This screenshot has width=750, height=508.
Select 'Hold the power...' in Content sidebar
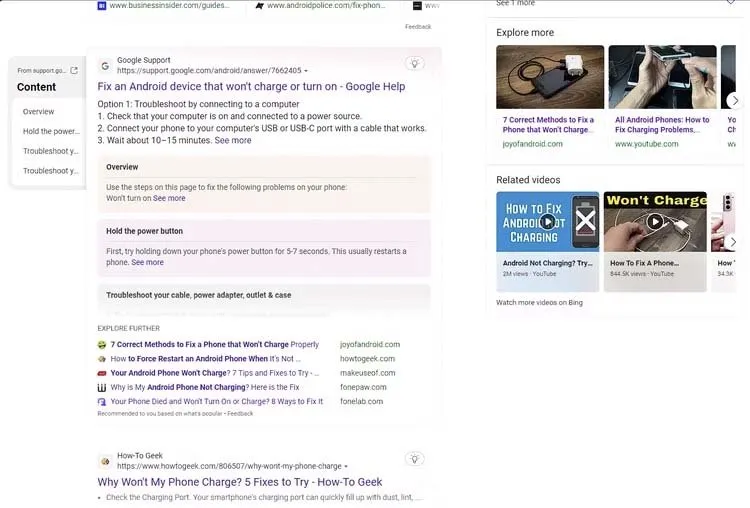(x=51, y=131)
